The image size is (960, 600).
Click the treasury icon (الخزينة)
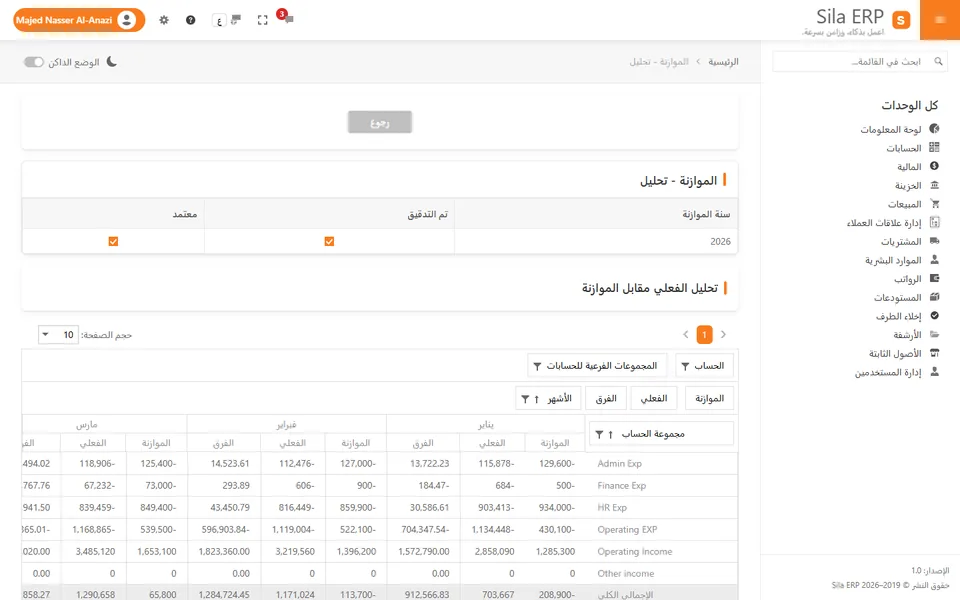[934, 185]
